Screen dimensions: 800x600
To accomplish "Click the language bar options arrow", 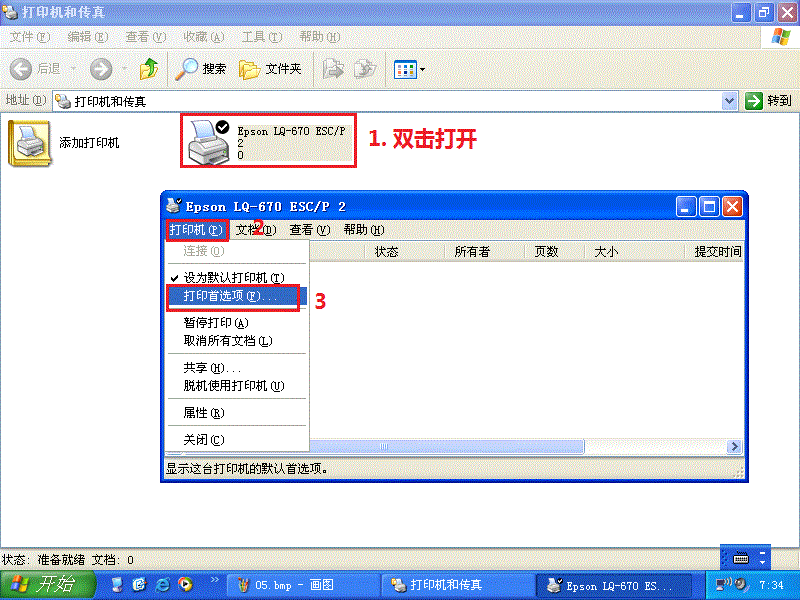I will click(x=762, y=562).
